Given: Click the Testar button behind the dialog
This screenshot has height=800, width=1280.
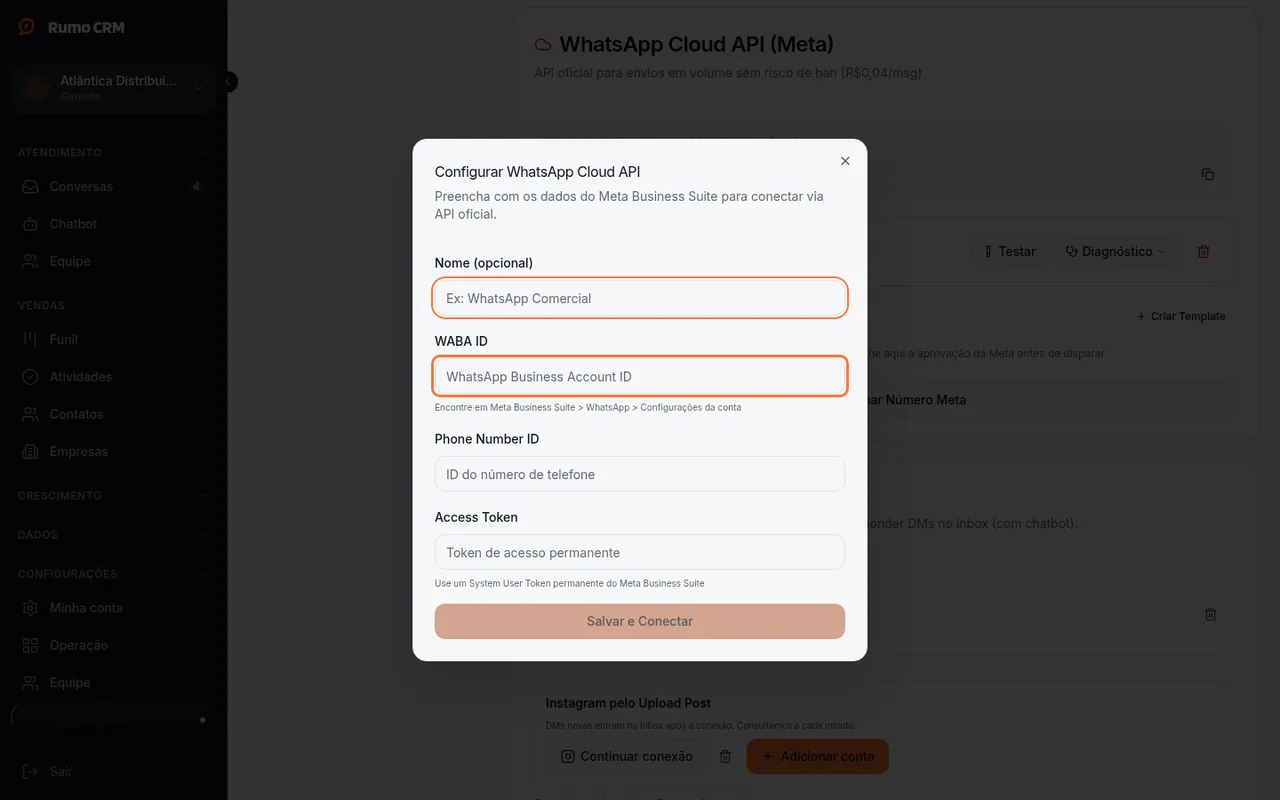Looking at the screenshot, I should click(x=1009, y=251).
